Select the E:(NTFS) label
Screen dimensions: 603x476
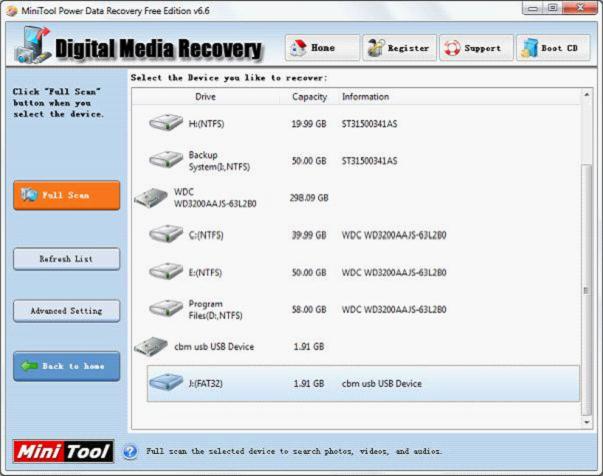pyautogui.click(x=205, y=273)
